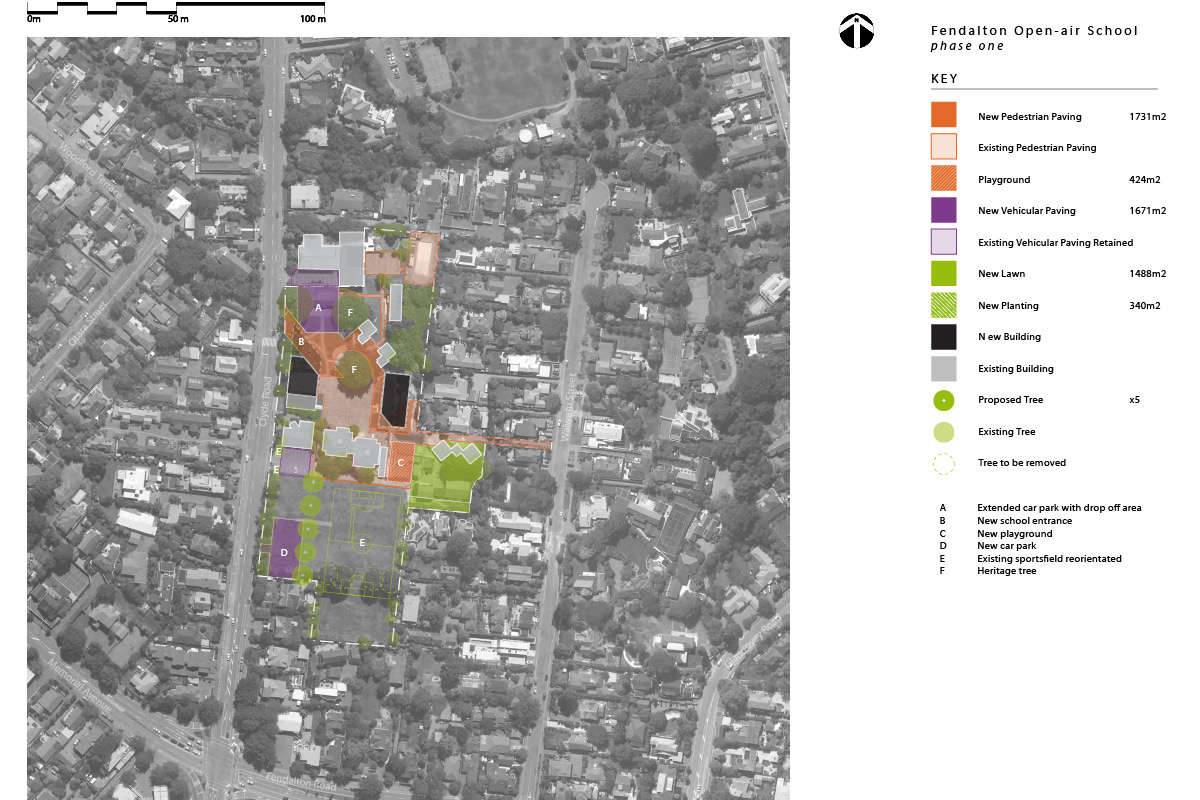The width and height of the screenshot is (1200, 800).
Task: Click the north arrow compass symbol
Action: 856,32
